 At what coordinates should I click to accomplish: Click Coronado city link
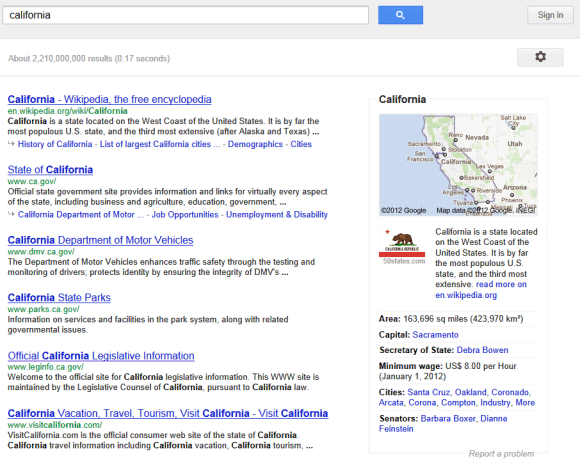(510, 392)
